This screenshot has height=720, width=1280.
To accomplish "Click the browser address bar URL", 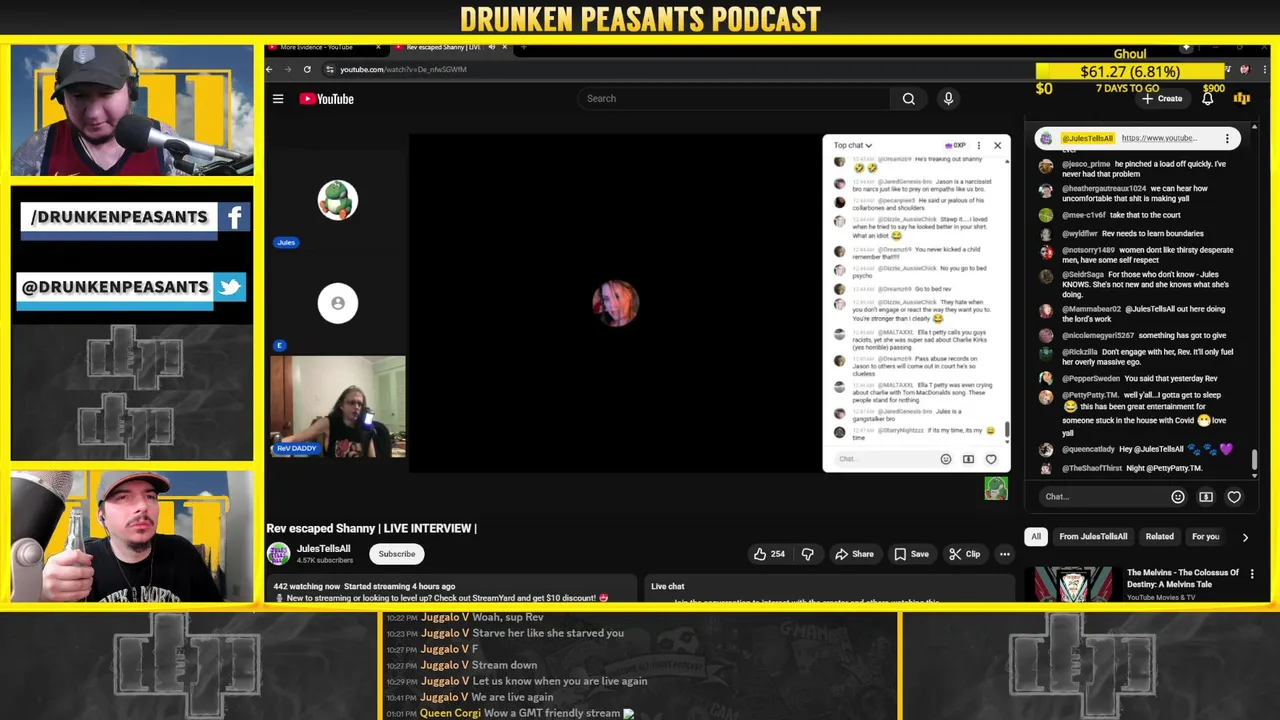I will (403, 70).
